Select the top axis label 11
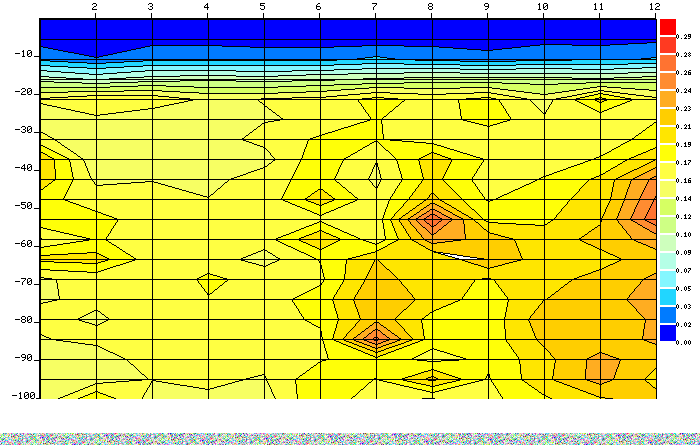The image size is (700, 445). click(x=599, y=7)
